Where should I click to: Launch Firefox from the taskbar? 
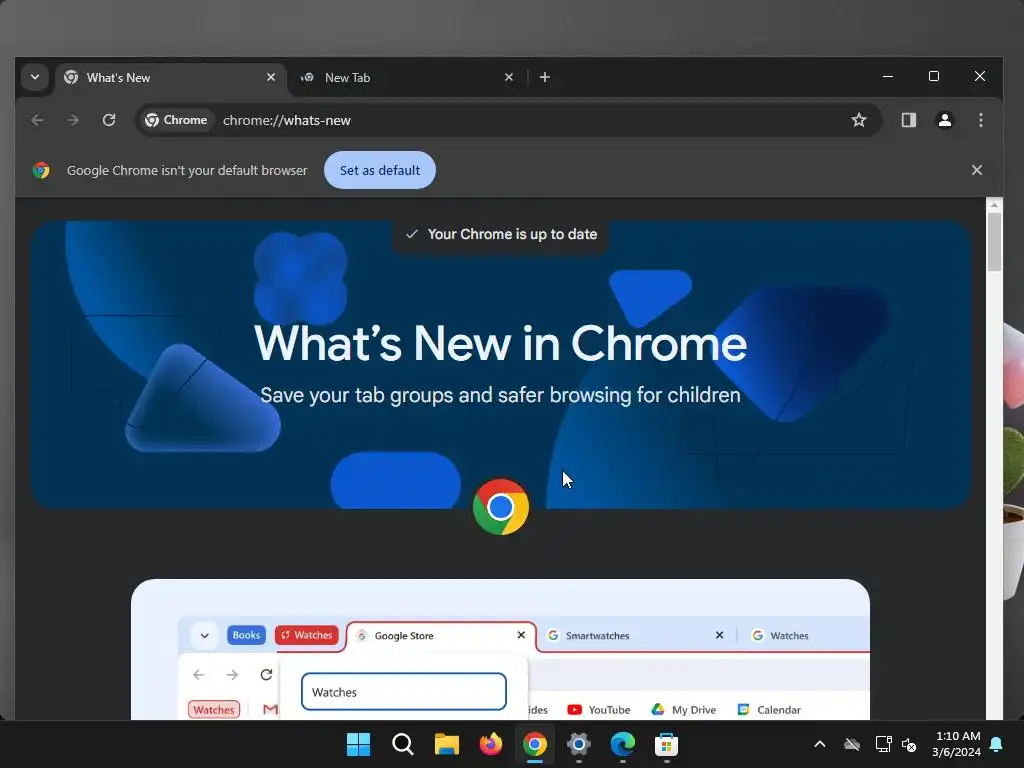tap(490, 744)
